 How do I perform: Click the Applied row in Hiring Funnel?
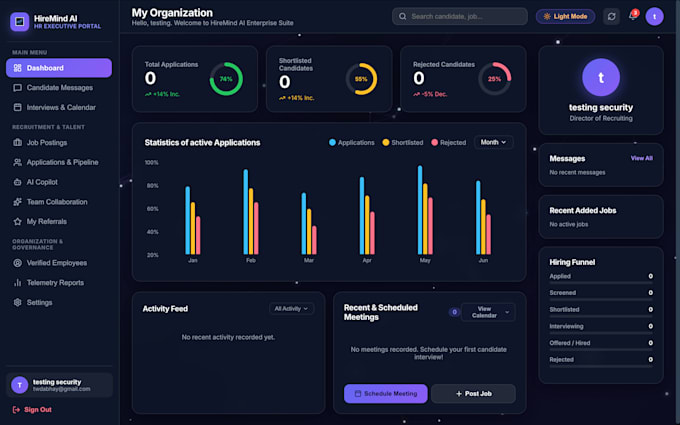click(x=601, y=278)
